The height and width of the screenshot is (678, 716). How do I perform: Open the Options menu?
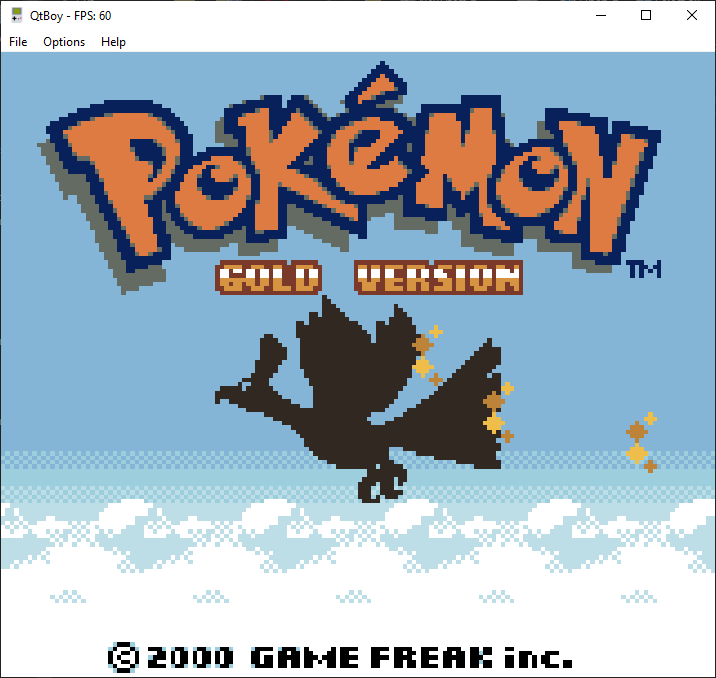coord(64,42)
